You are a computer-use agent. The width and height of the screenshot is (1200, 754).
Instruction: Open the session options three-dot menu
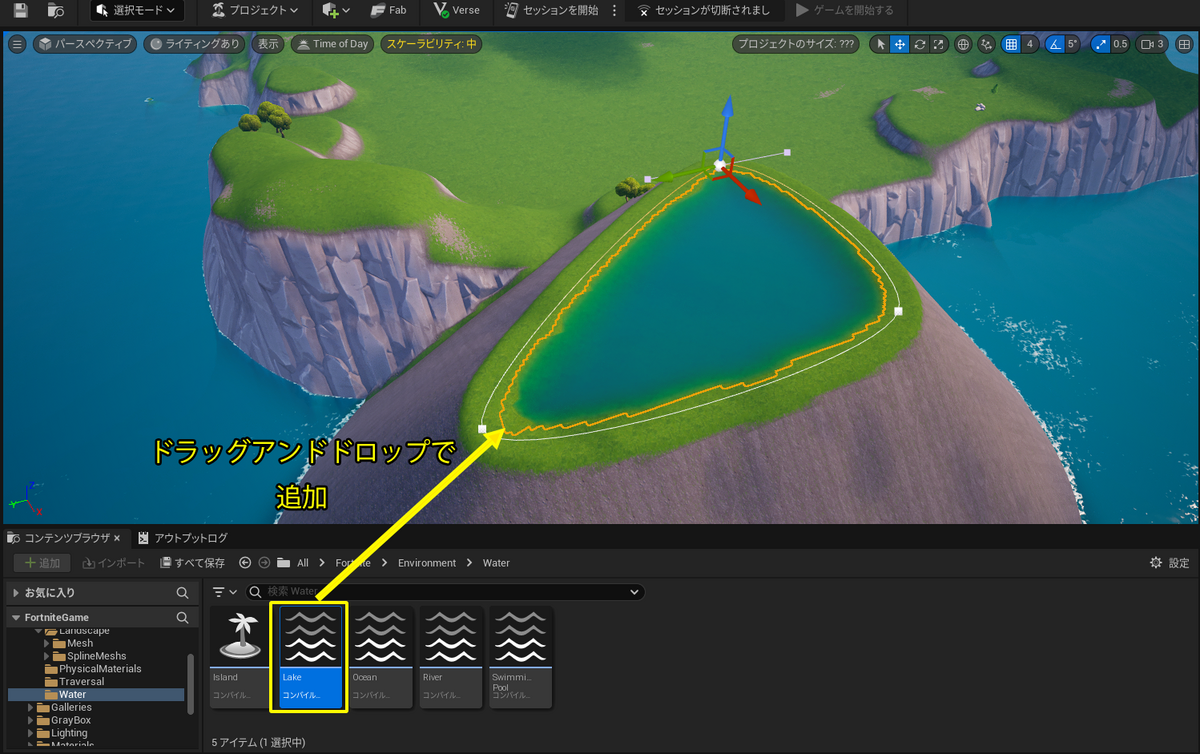[x=614, y=10]
